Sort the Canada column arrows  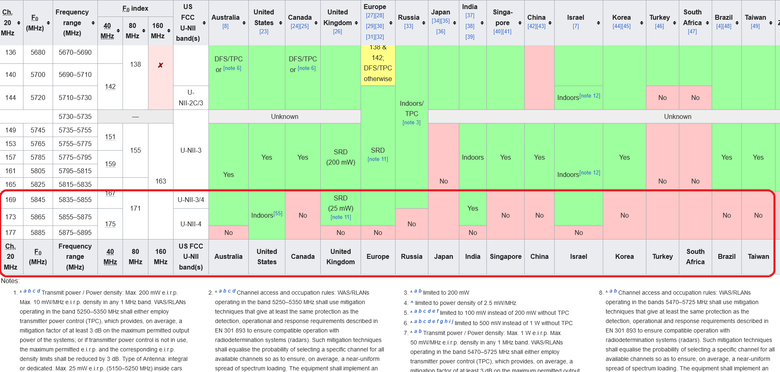tap(316, 23)
